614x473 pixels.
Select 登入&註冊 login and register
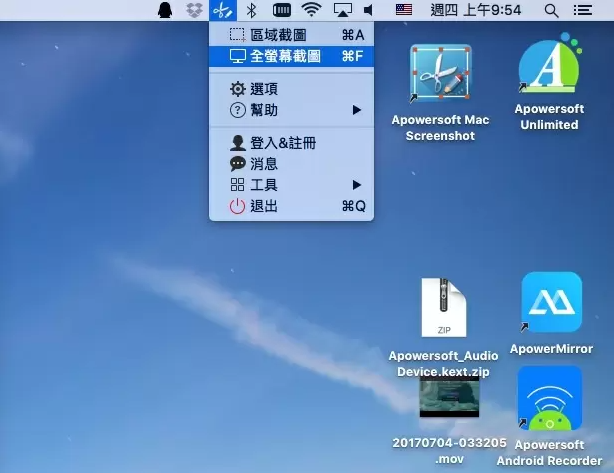point(291,143)
